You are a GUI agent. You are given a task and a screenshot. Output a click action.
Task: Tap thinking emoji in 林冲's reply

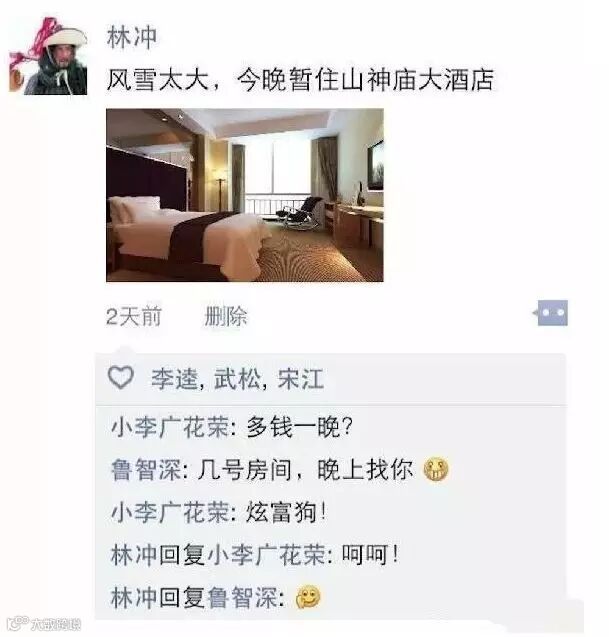308,597
